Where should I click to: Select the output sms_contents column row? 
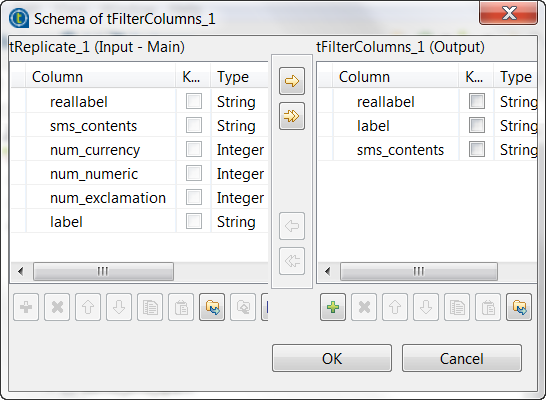pos(428,150)
